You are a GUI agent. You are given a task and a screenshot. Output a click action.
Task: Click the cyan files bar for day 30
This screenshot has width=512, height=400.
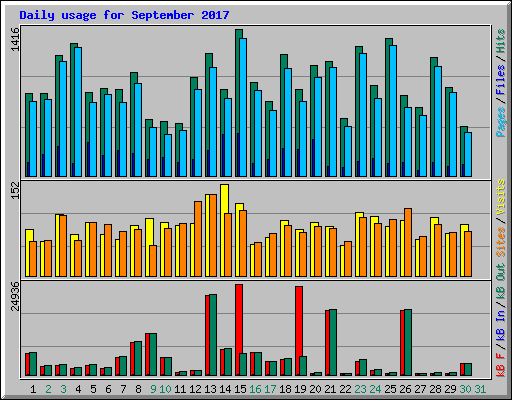468,154
